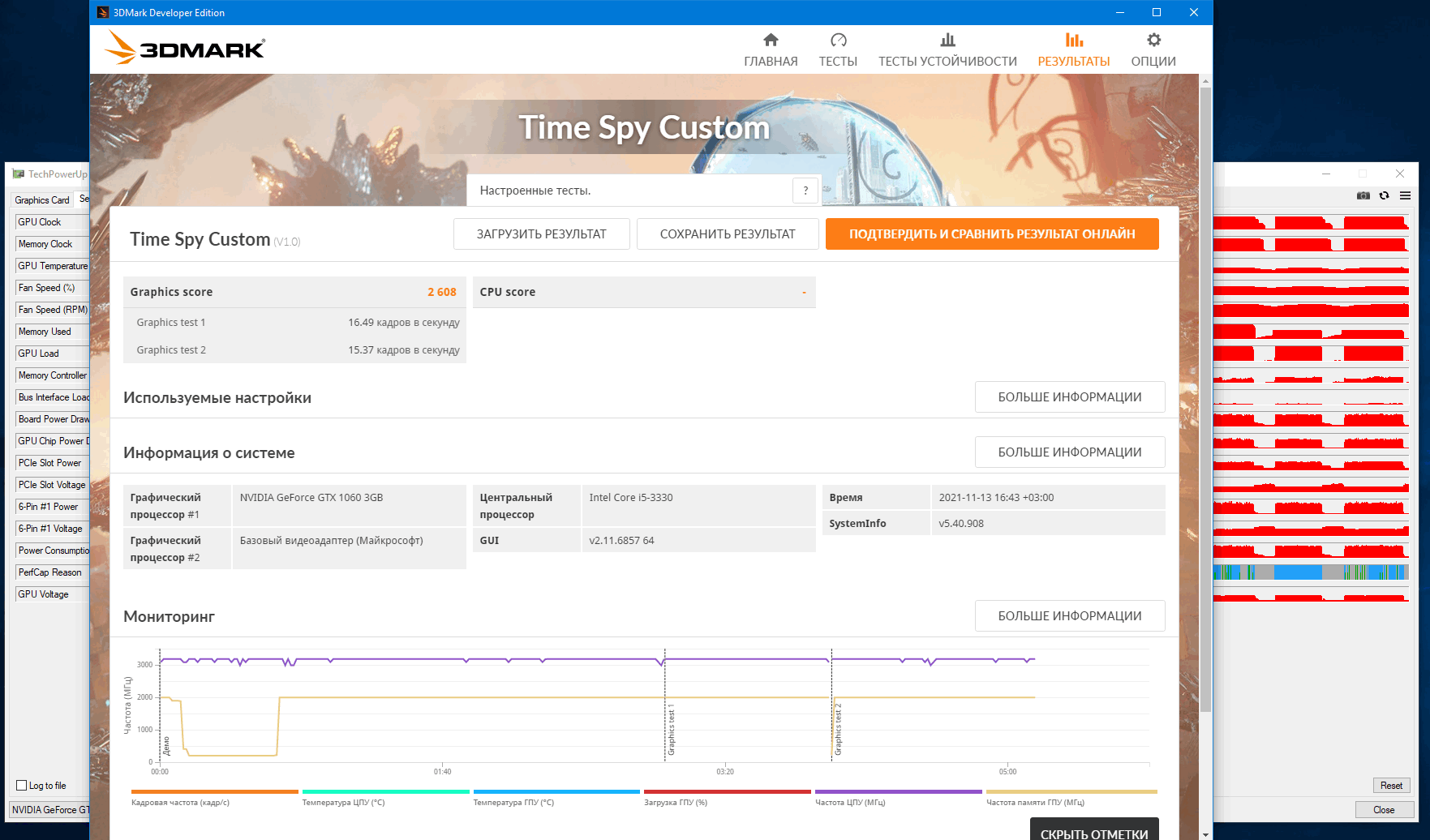Click PCIe Slot Voltage sensor in GPU-Z

pos(52,484)
